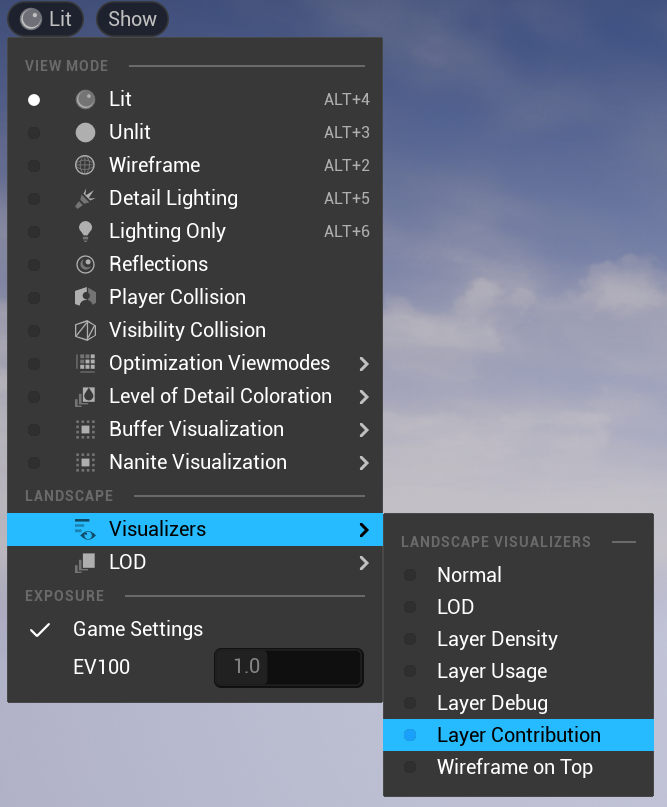This screenshot has width=667, height=807.
Task: Select Layer Usage visualizer entry
Action: pos(519,671)
